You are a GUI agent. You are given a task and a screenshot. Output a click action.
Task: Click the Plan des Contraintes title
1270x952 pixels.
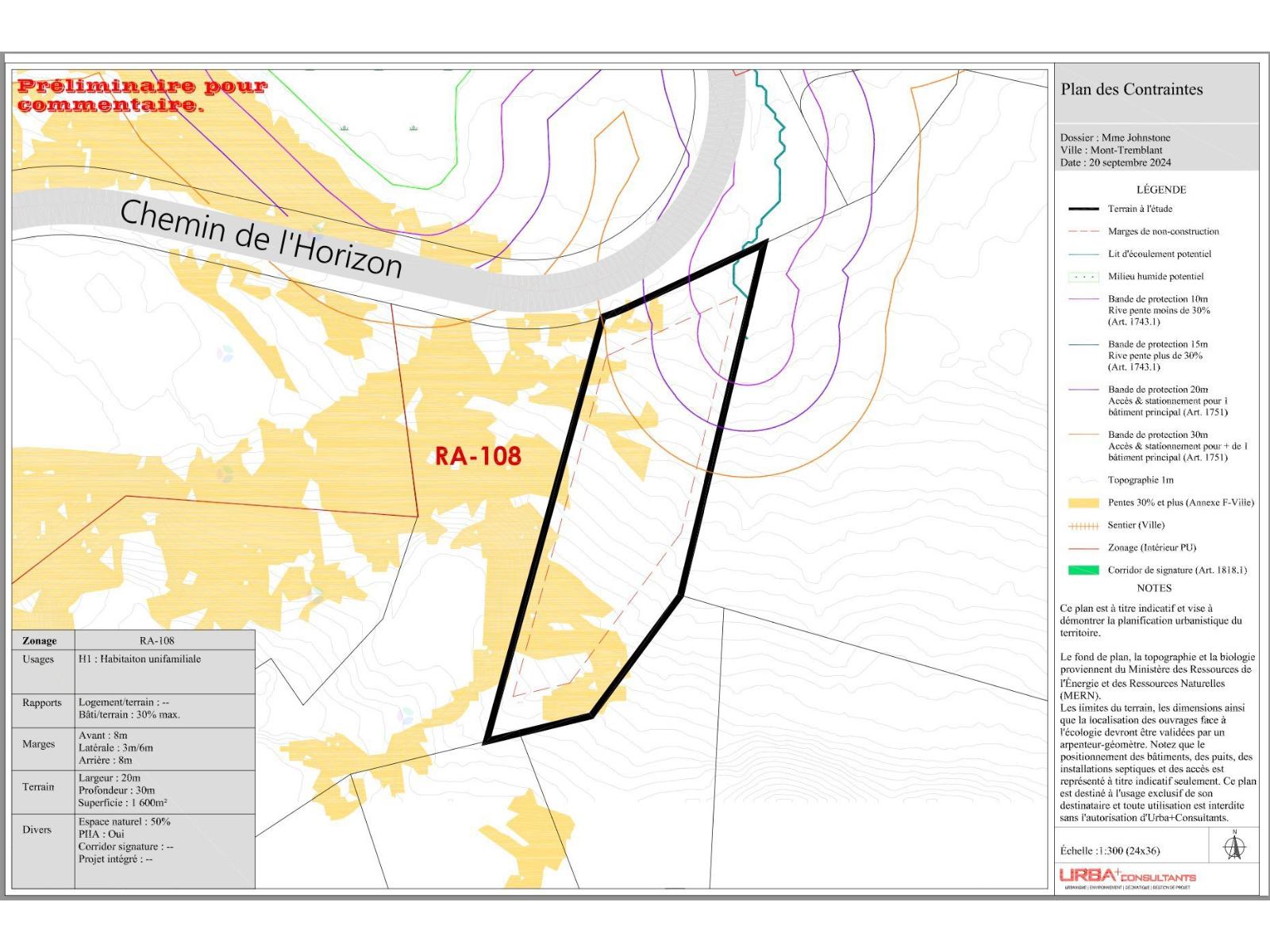[1132, 90]
